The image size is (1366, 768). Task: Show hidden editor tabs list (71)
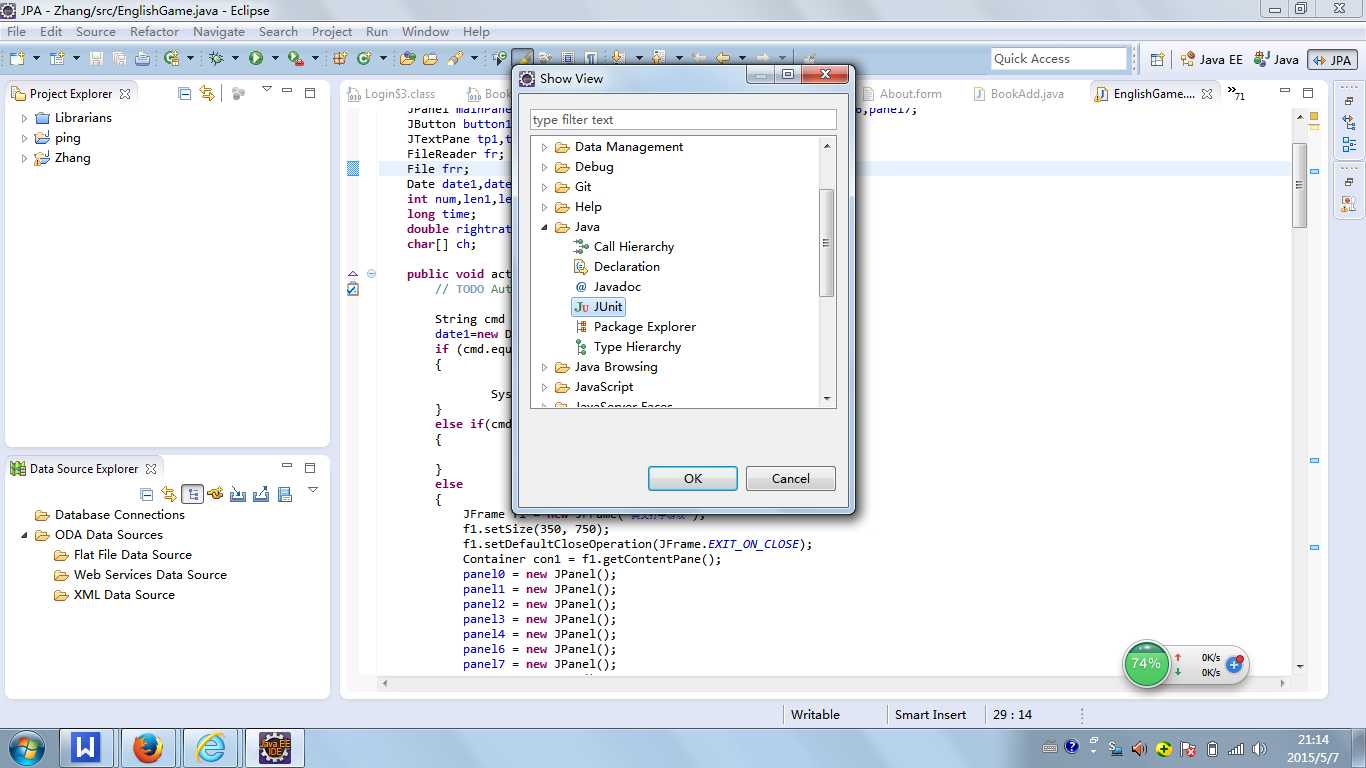[1238, 94]
